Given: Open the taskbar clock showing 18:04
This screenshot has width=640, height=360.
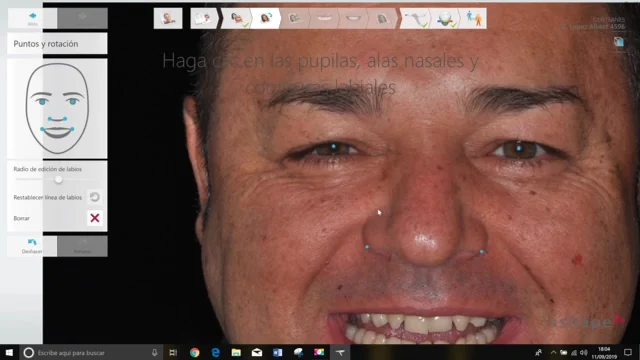Looking at the screenshot, I should (x=604, y=353).
